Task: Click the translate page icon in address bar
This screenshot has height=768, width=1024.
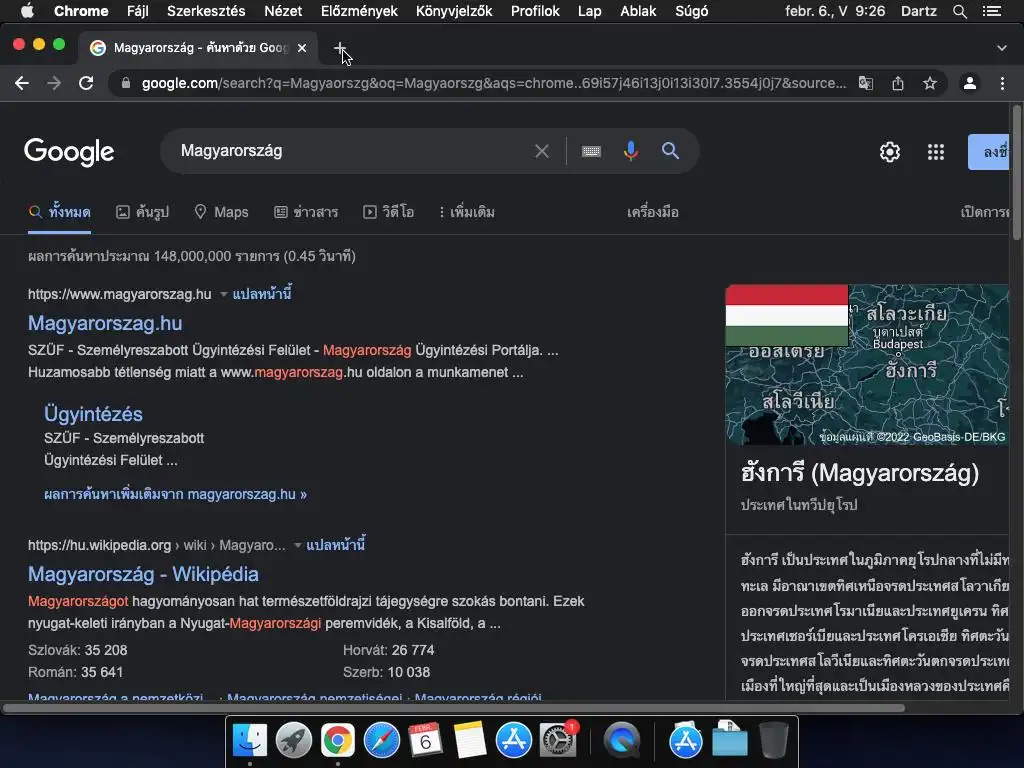Action: (865, 83)
